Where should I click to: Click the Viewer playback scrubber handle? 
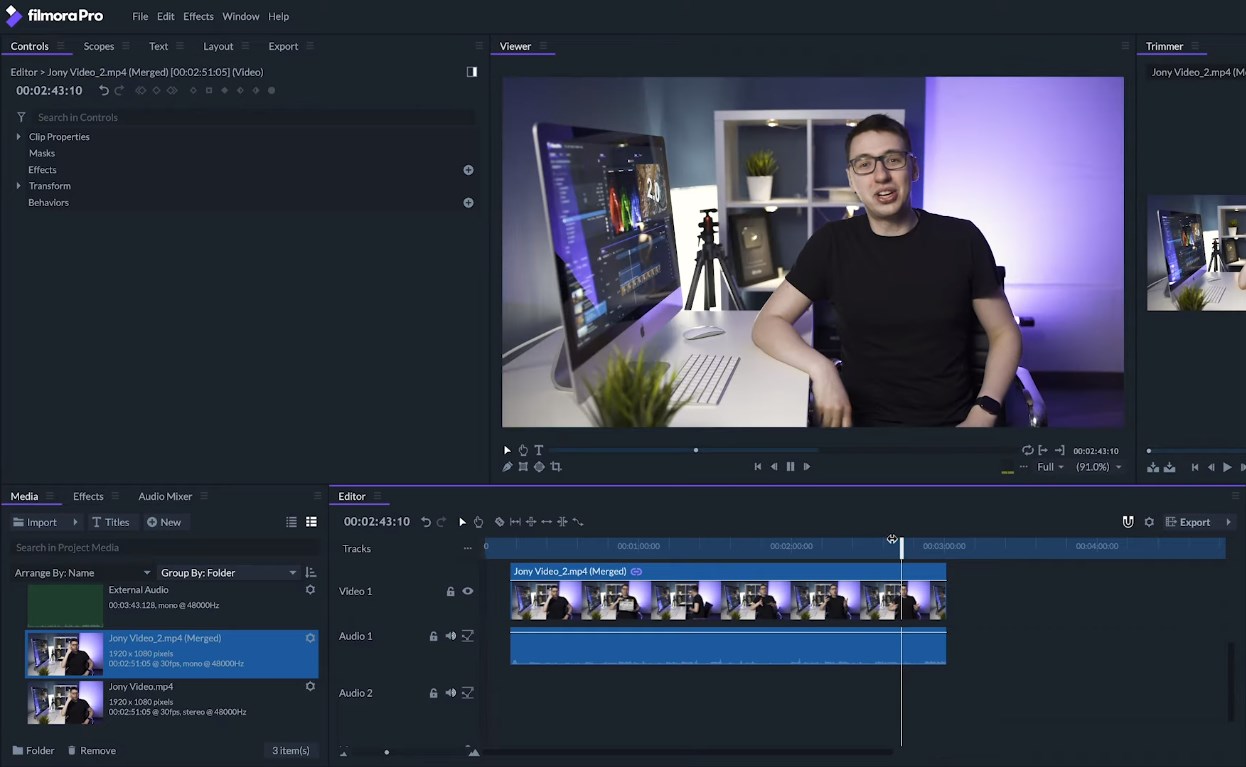point(696,450)
